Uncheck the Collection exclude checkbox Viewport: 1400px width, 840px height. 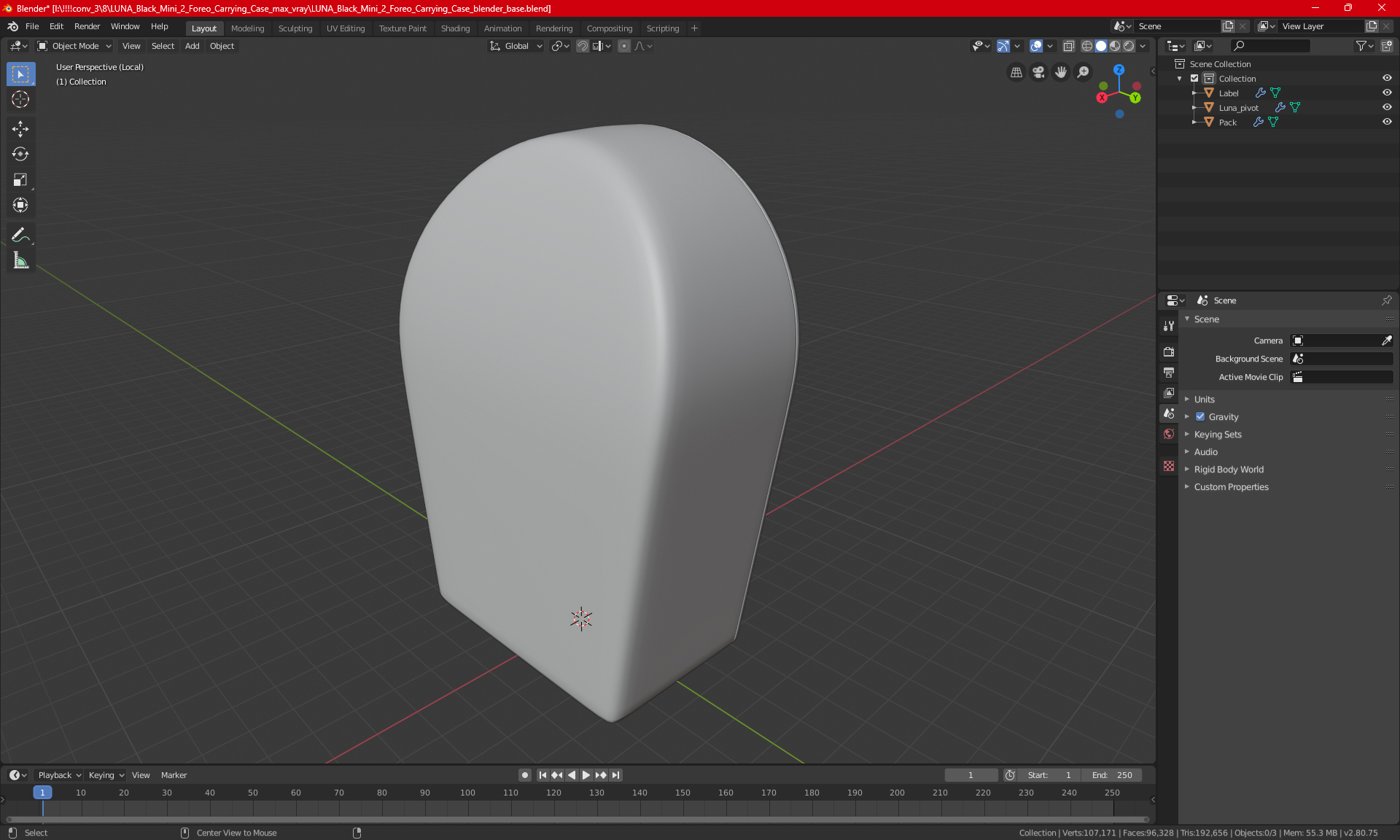1194,78
